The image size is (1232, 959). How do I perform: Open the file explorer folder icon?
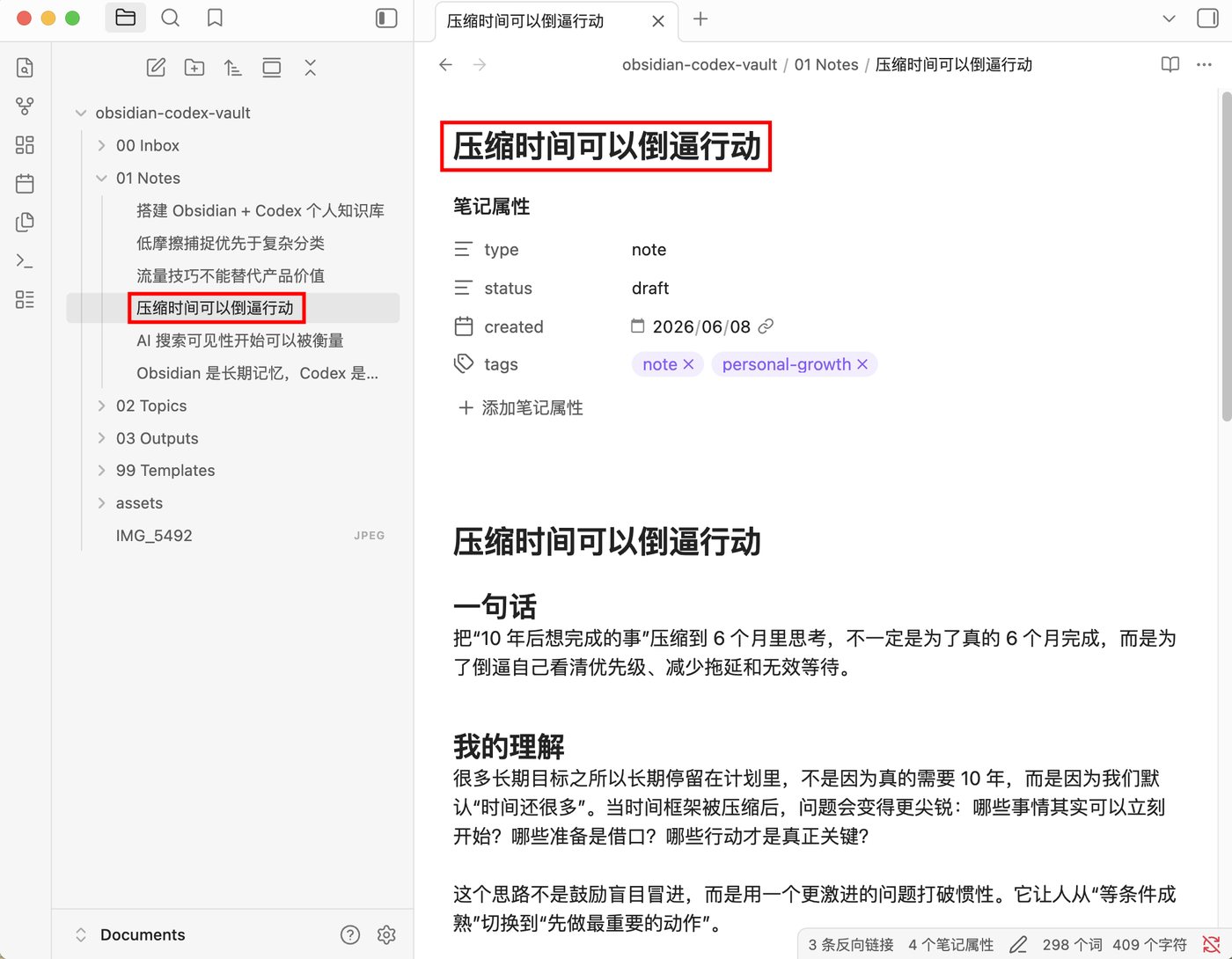pos(125,18)
